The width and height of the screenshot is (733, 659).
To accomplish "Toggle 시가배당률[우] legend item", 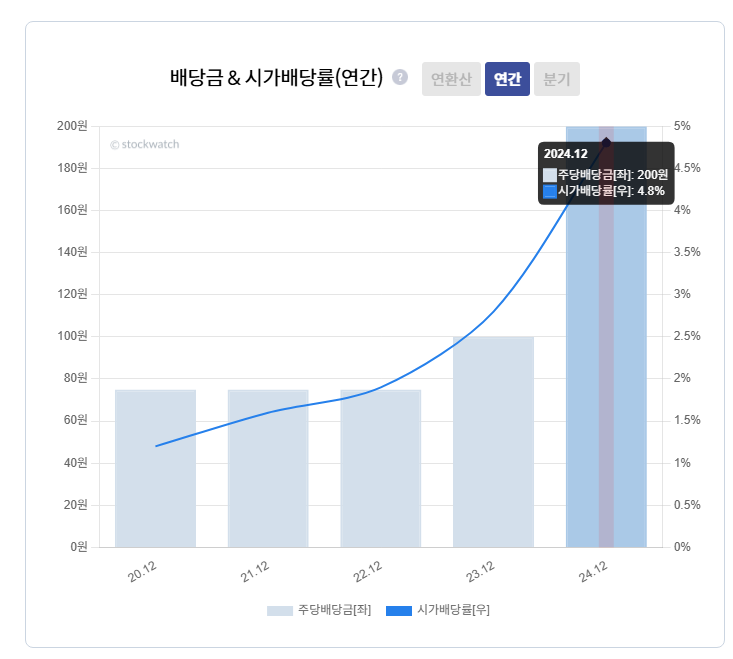I will 438,610.
